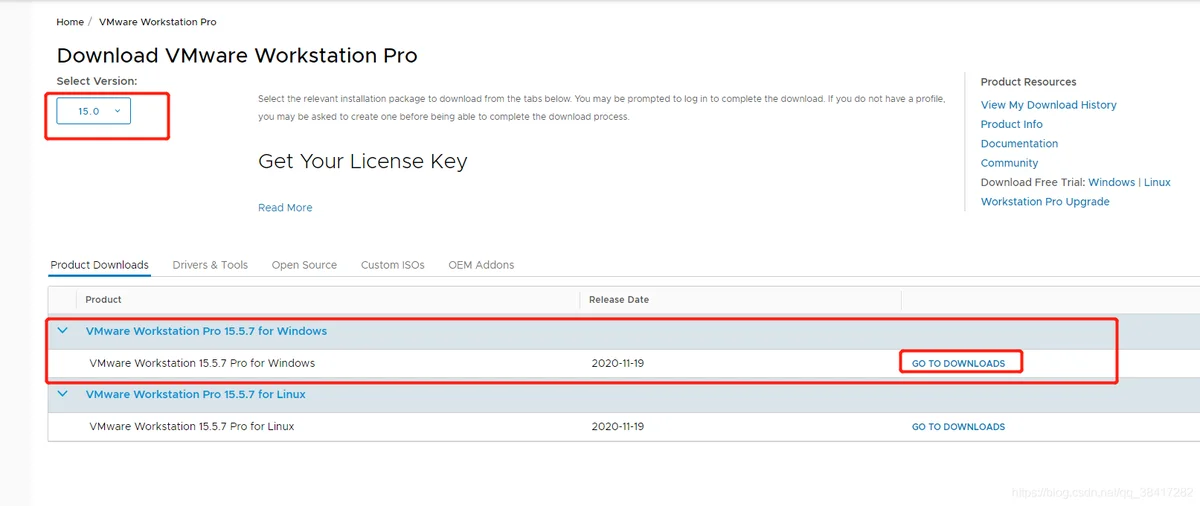Screen dimensions: 1200x506
Task: Download the free trial for Linux
Action: (x=1157, y=182)
